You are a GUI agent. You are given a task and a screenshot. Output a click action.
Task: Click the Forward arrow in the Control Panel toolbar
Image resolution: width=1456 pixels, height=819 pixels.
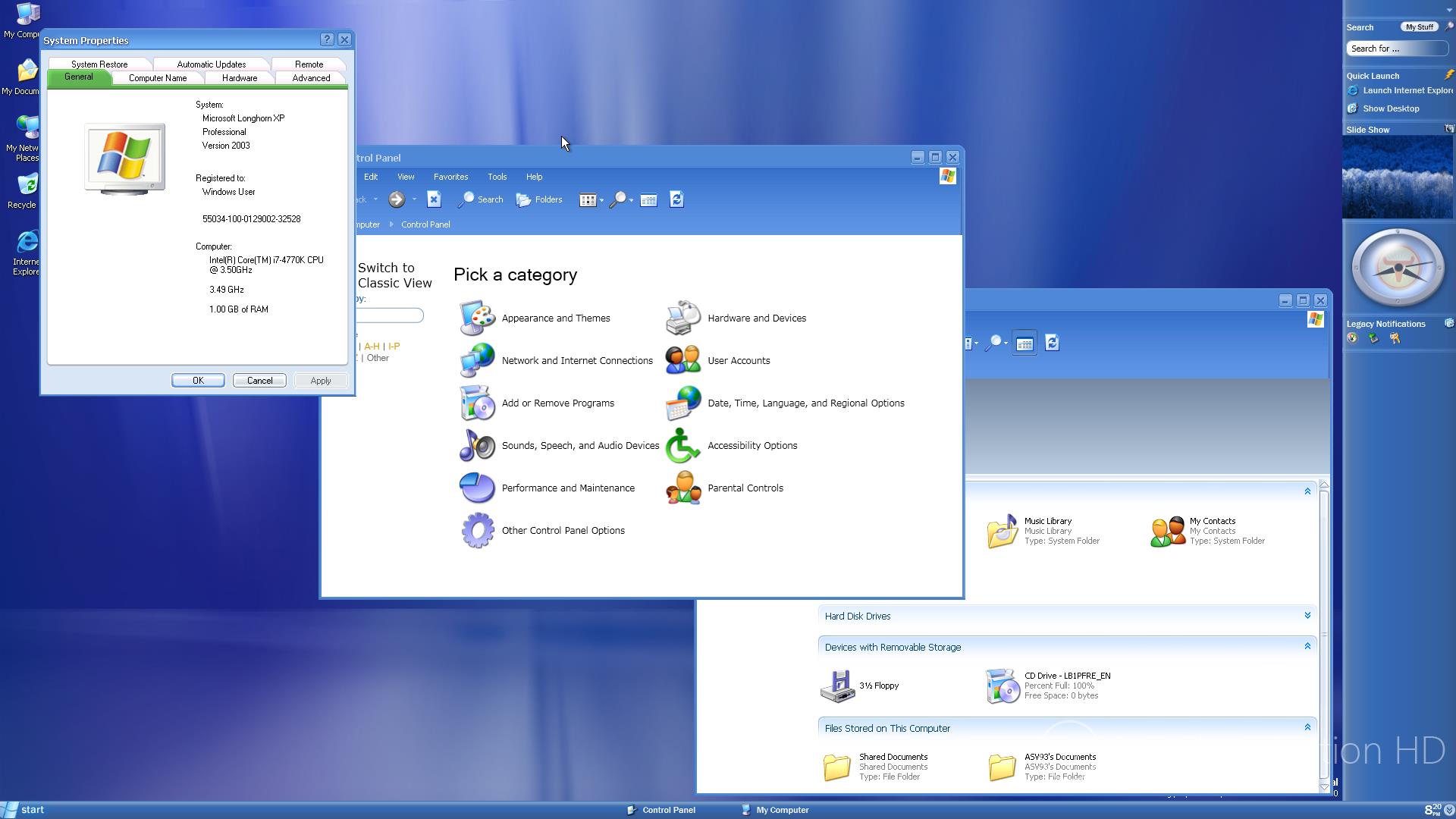(x=396, y=199)
